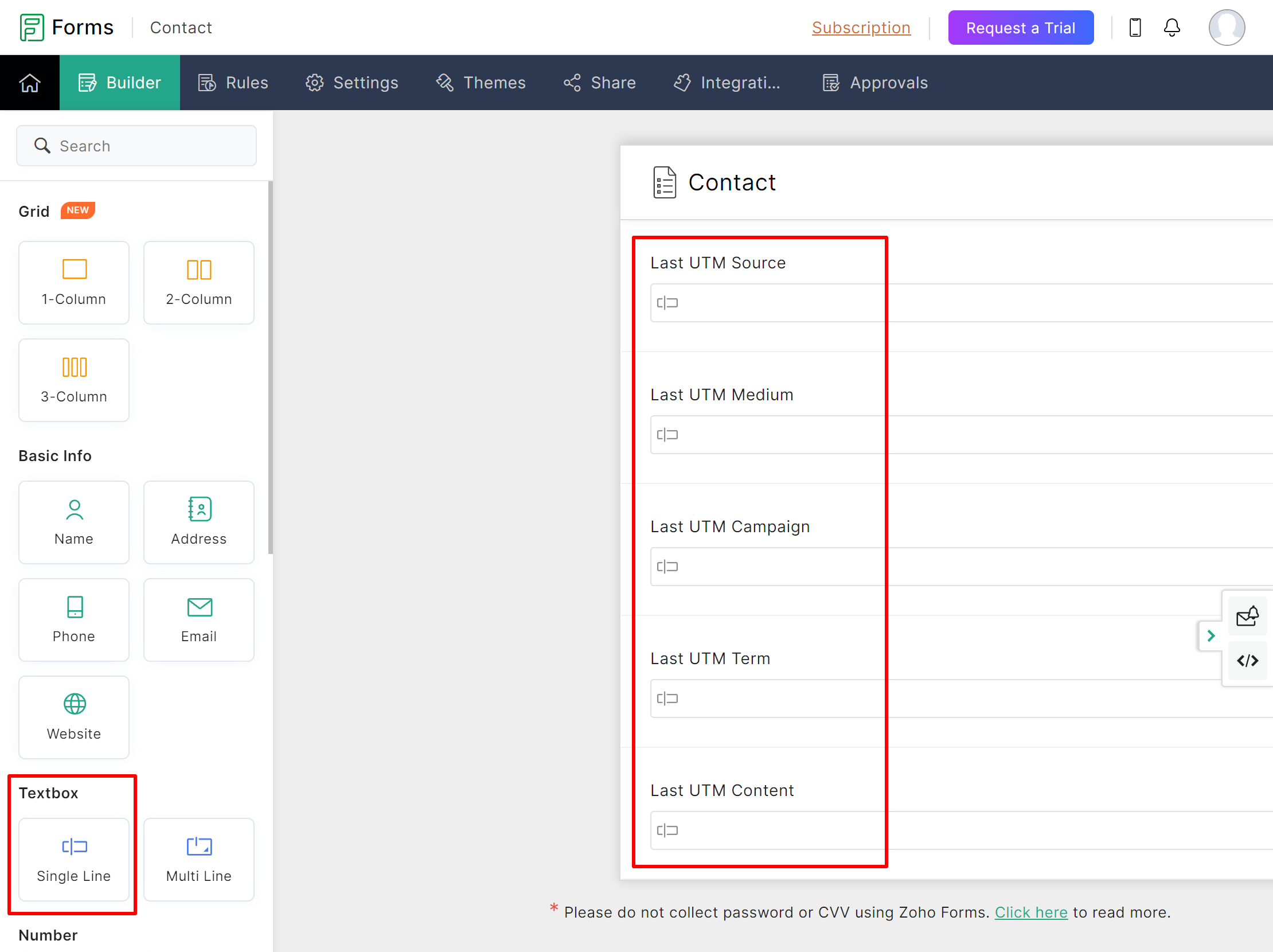
Task: Click the Forms product title
Action: click(83, 27)
